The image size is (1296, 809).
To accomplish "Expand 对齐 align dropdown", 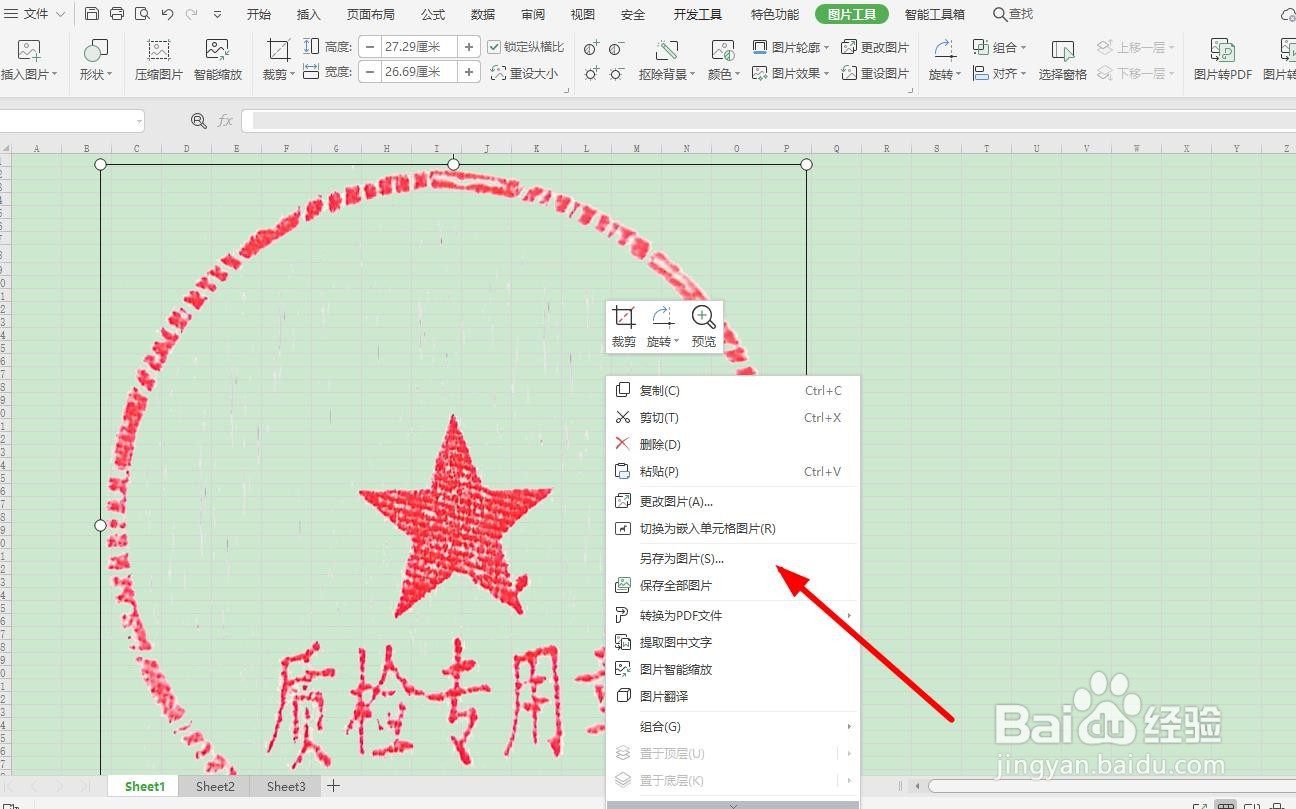I will pyautogui.click(x=1023, y=74).
